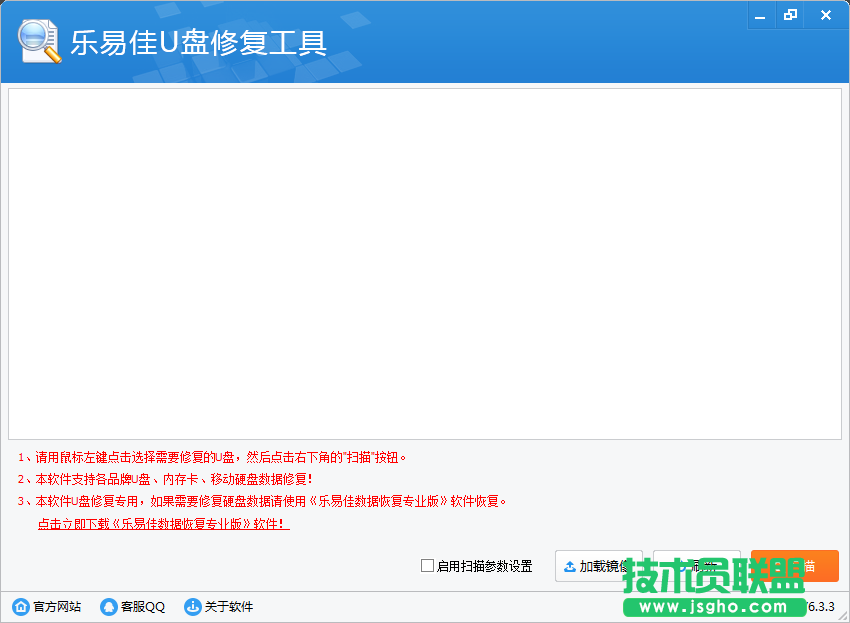Click the window restore icon in title bar

pos(789,15)
